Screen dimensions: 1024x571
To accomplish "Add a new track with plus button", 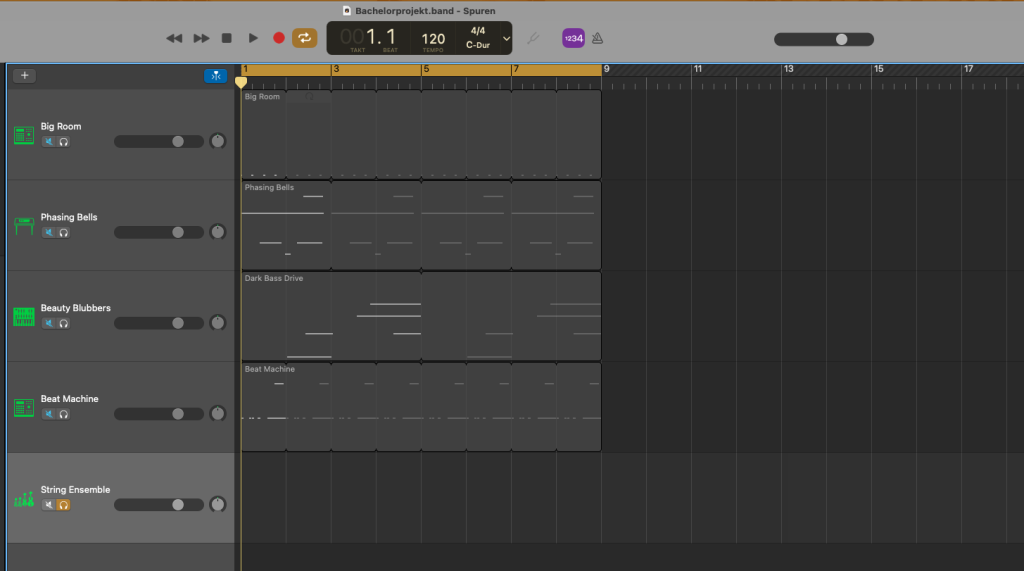I will pos(25,76).
